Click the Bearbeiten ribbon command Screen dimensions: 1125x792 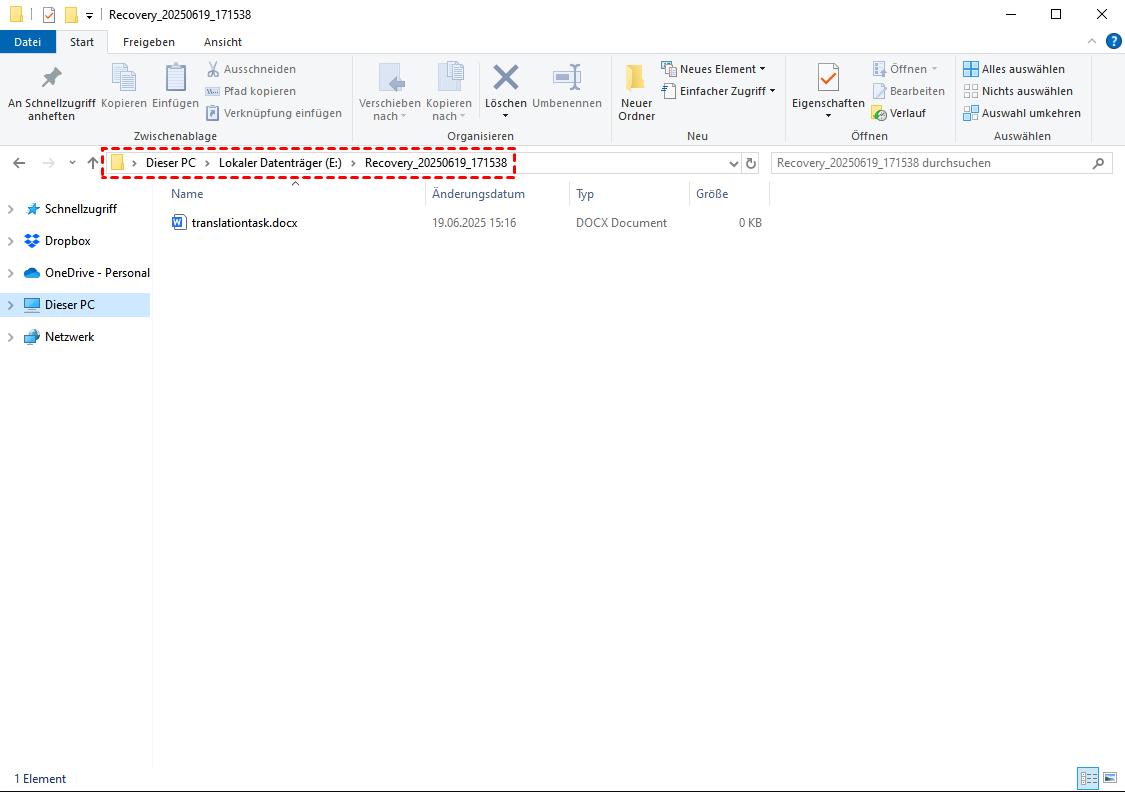point(908,91)
